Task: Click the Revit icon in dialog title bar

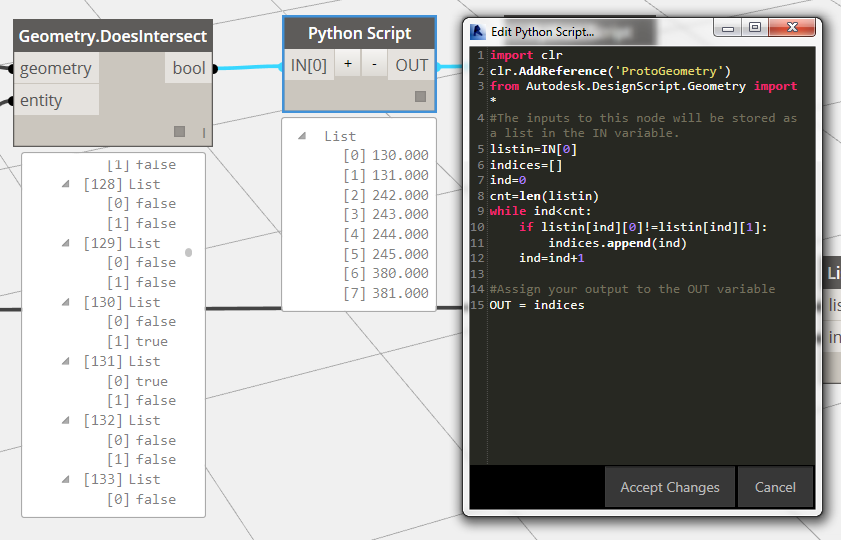Action: [x=478, y=32]
